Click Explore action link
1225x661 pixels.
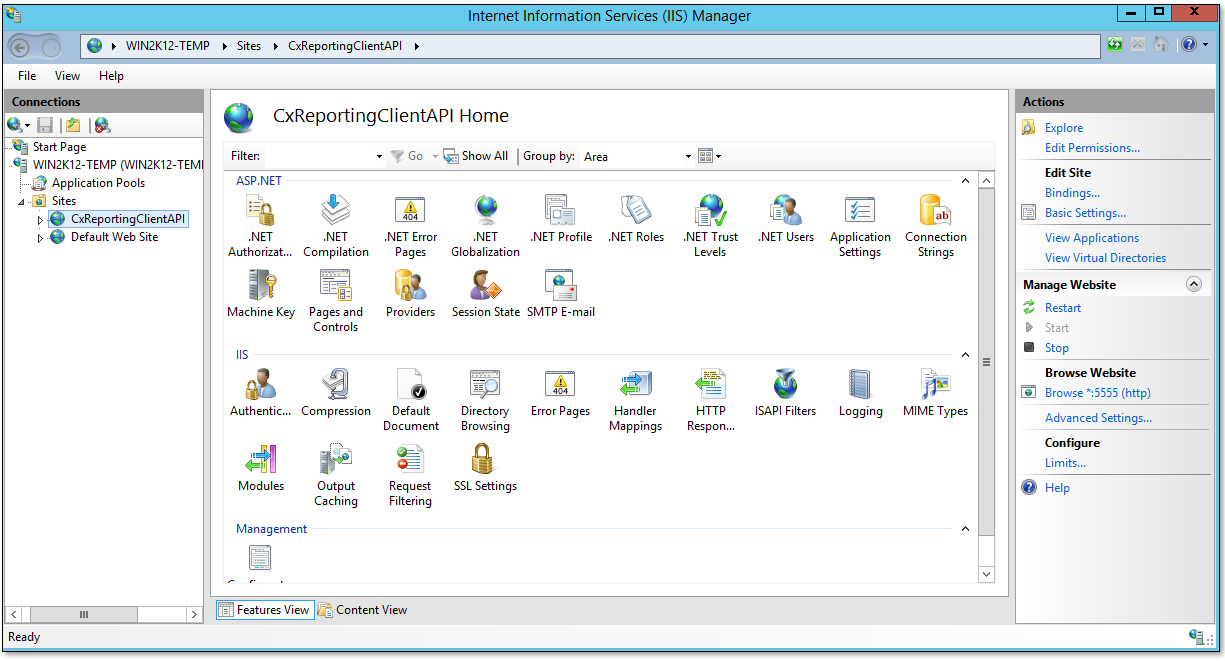coord(1064,128)
